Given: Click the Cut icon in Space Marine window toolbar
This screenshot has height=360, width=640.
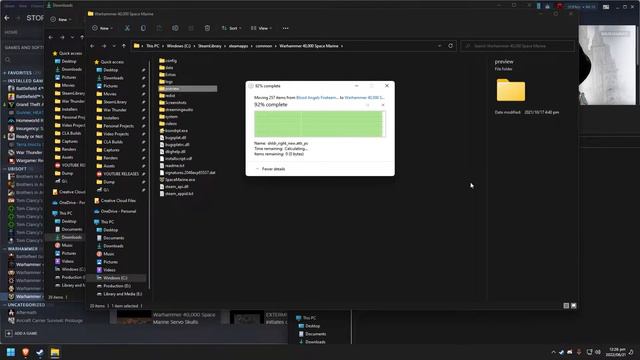Looking at the screenshot, I should point(127,28).
